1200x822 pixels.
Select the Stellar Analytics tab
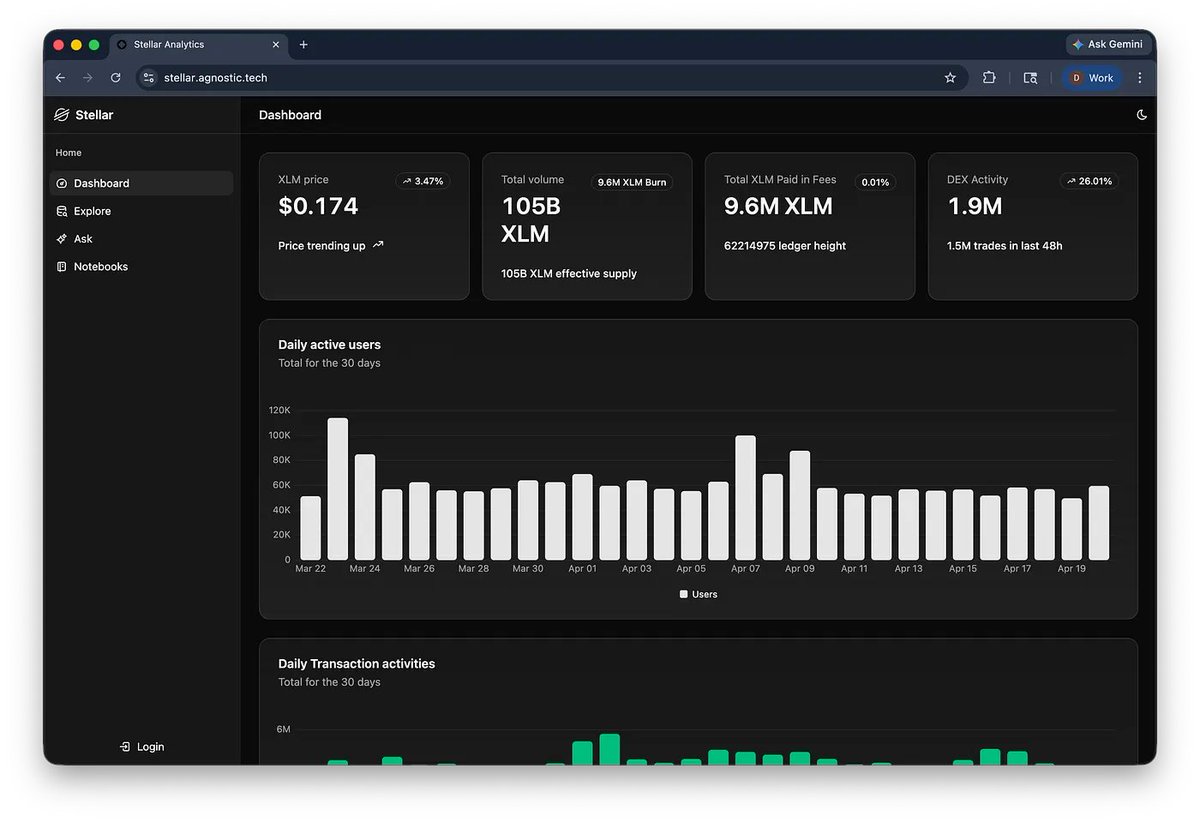click(198, 45)
